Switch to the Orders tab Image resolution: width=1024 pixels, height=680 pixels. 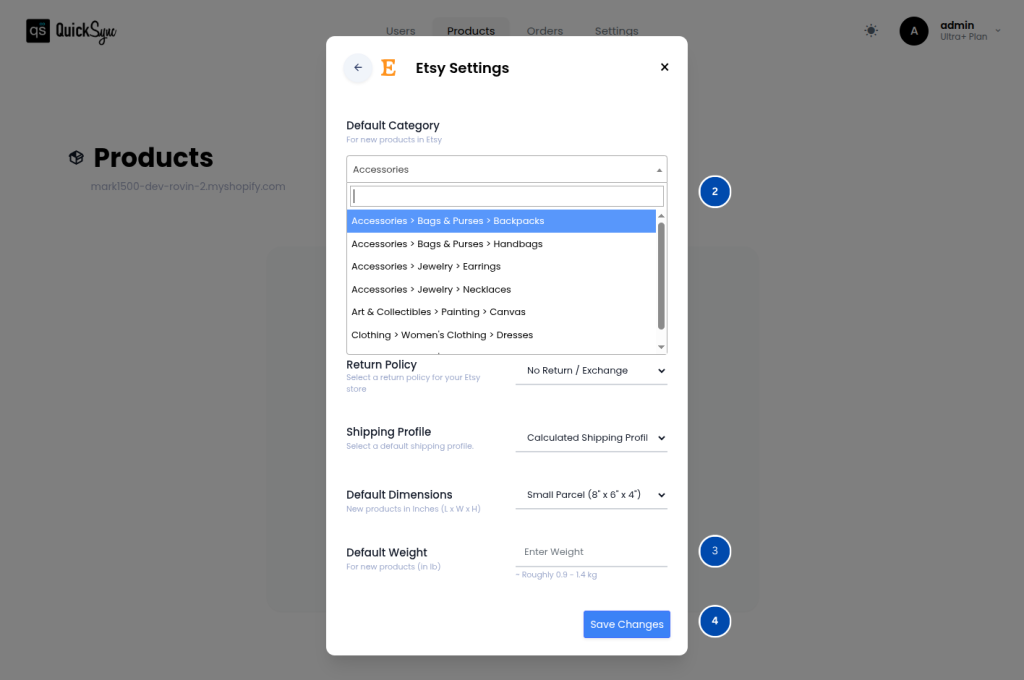[x=545, y=31]
